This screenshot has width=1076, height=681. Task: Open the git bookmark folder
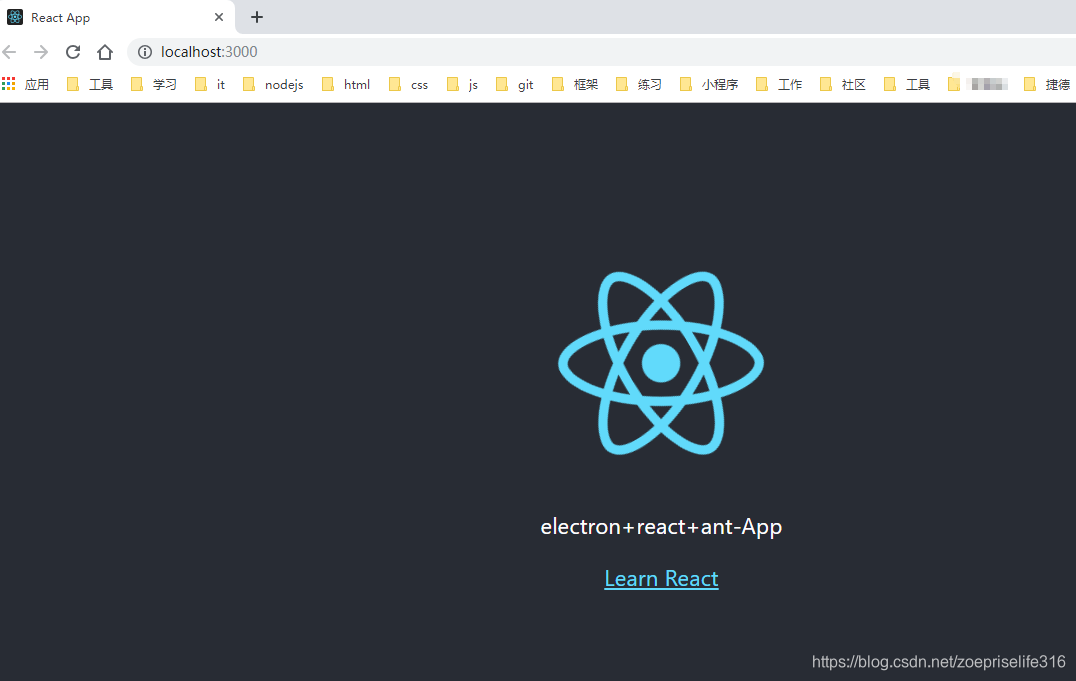(515, 84)
